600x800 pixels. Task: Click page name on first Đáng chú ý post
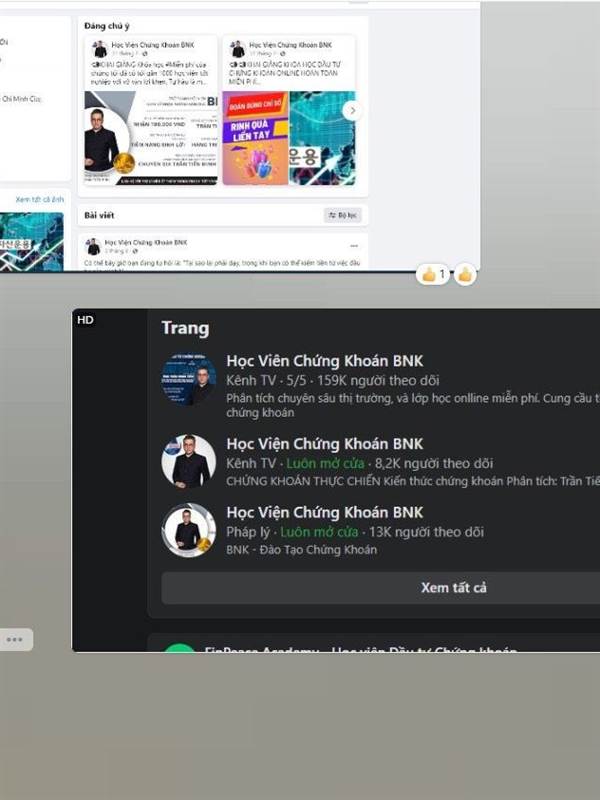(x=153, y=45)
